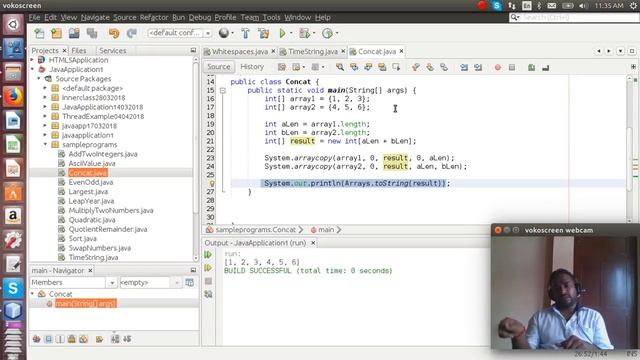Select LeapYear.java in project tree
Screen dimensions: 640x360
(x=91, y=201)
